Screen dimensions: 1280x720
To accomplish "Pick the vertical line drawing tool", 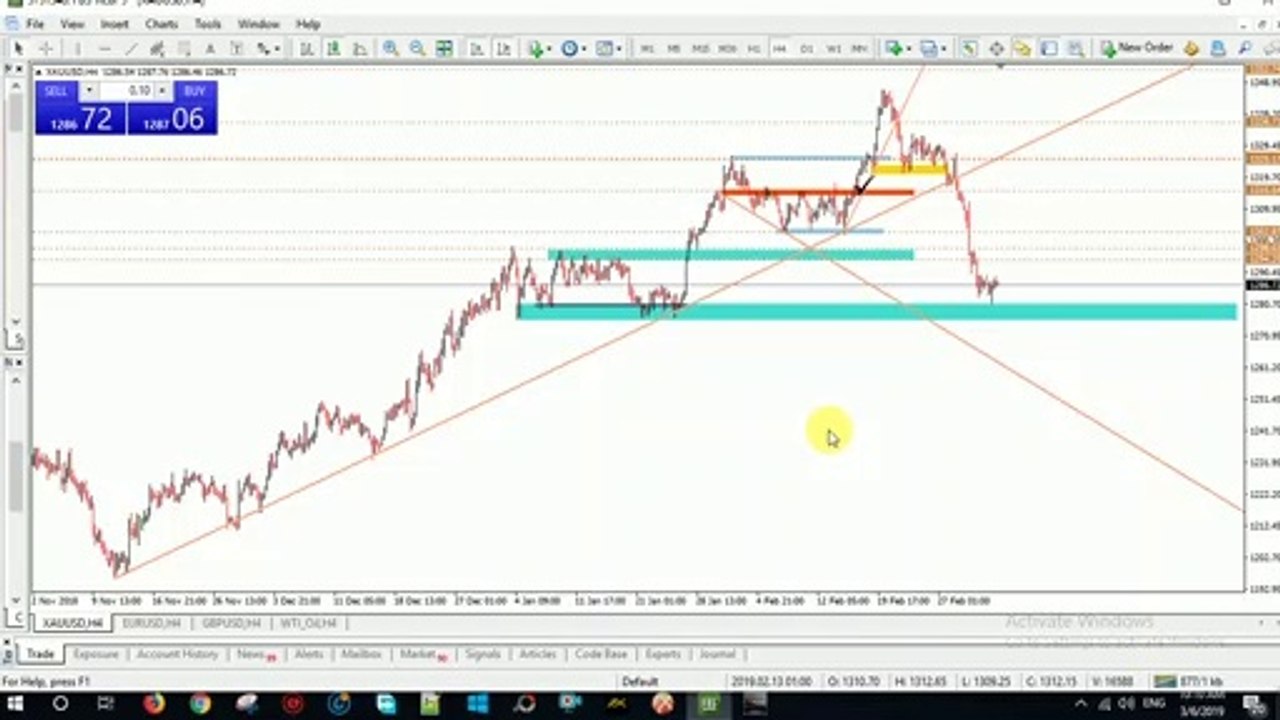I will (78, 48).
